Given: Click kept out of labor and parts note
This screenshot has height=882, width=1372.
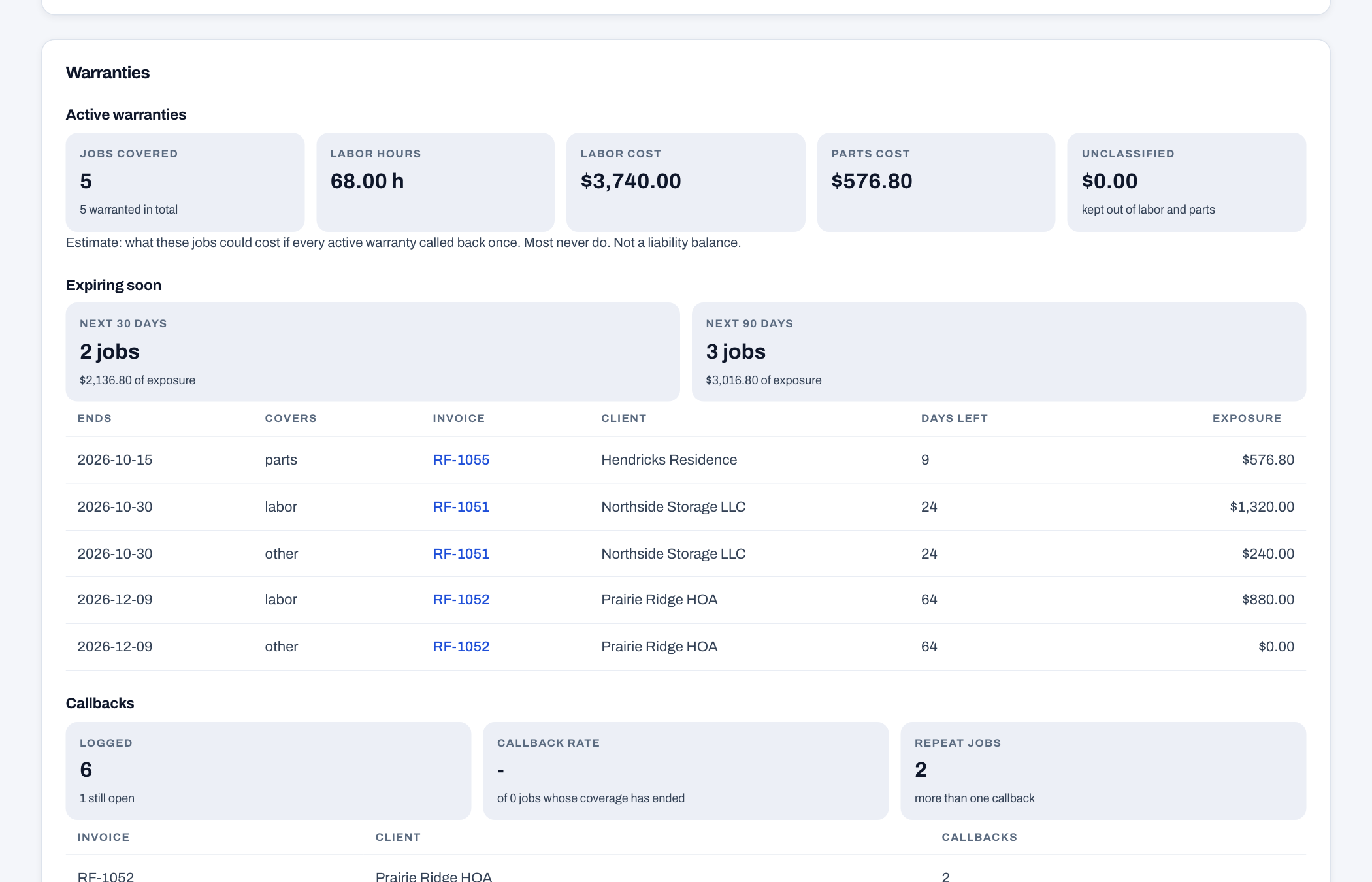Looking at the screenshot, I should click(1148, 210).
